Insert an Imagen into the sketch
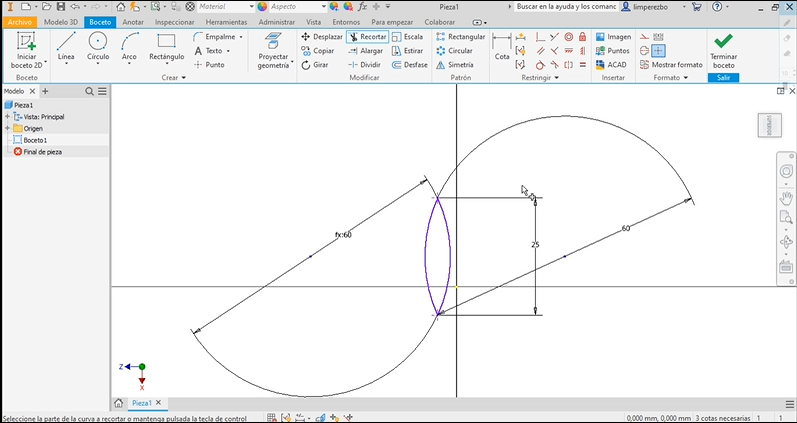This screenshot has width=797, height=423. [x=614, y=37]
